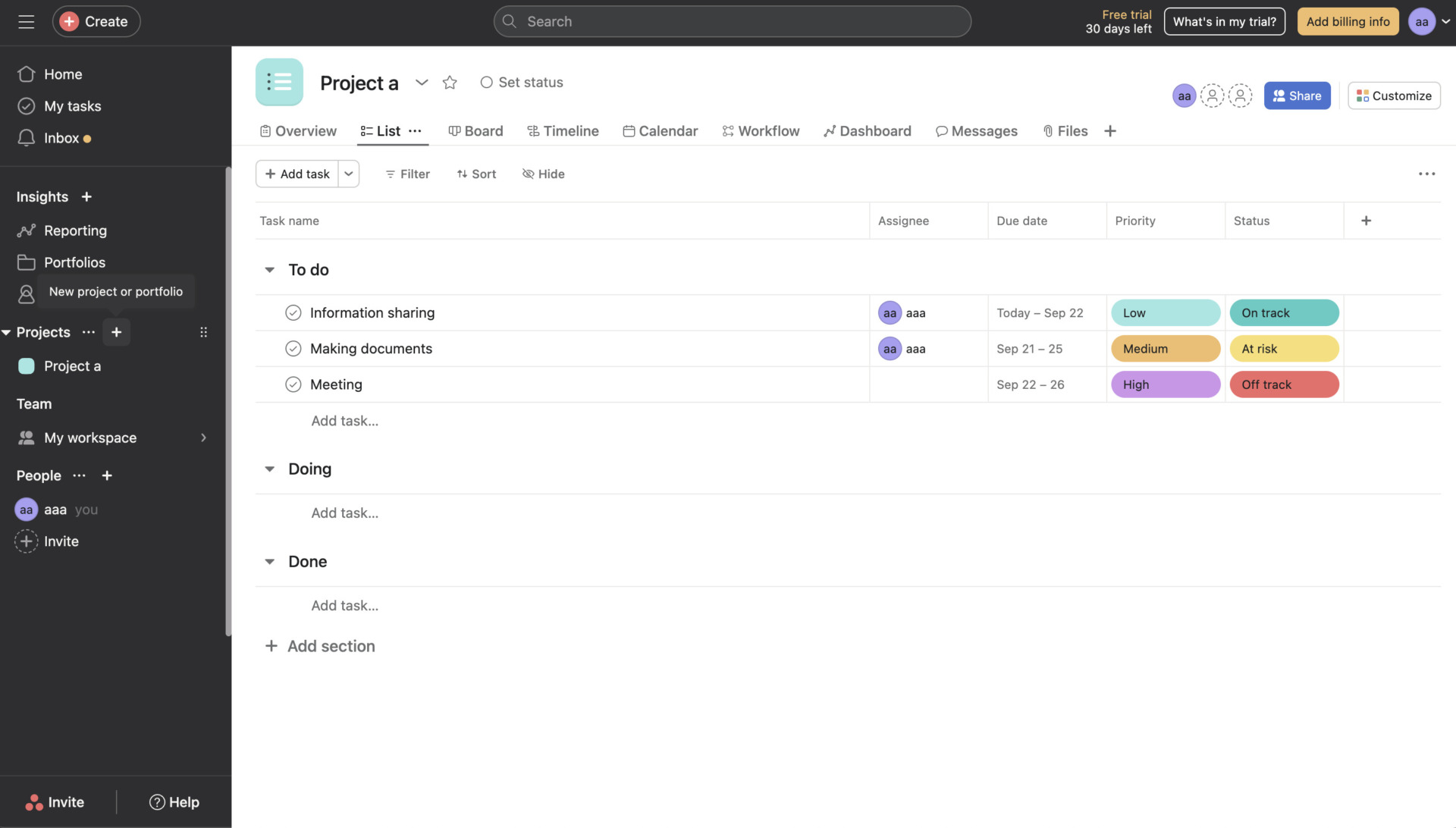Open Reporting under Insights
Image resolution: width=1456 pixels, height=828 pixels.
[75, 231]
